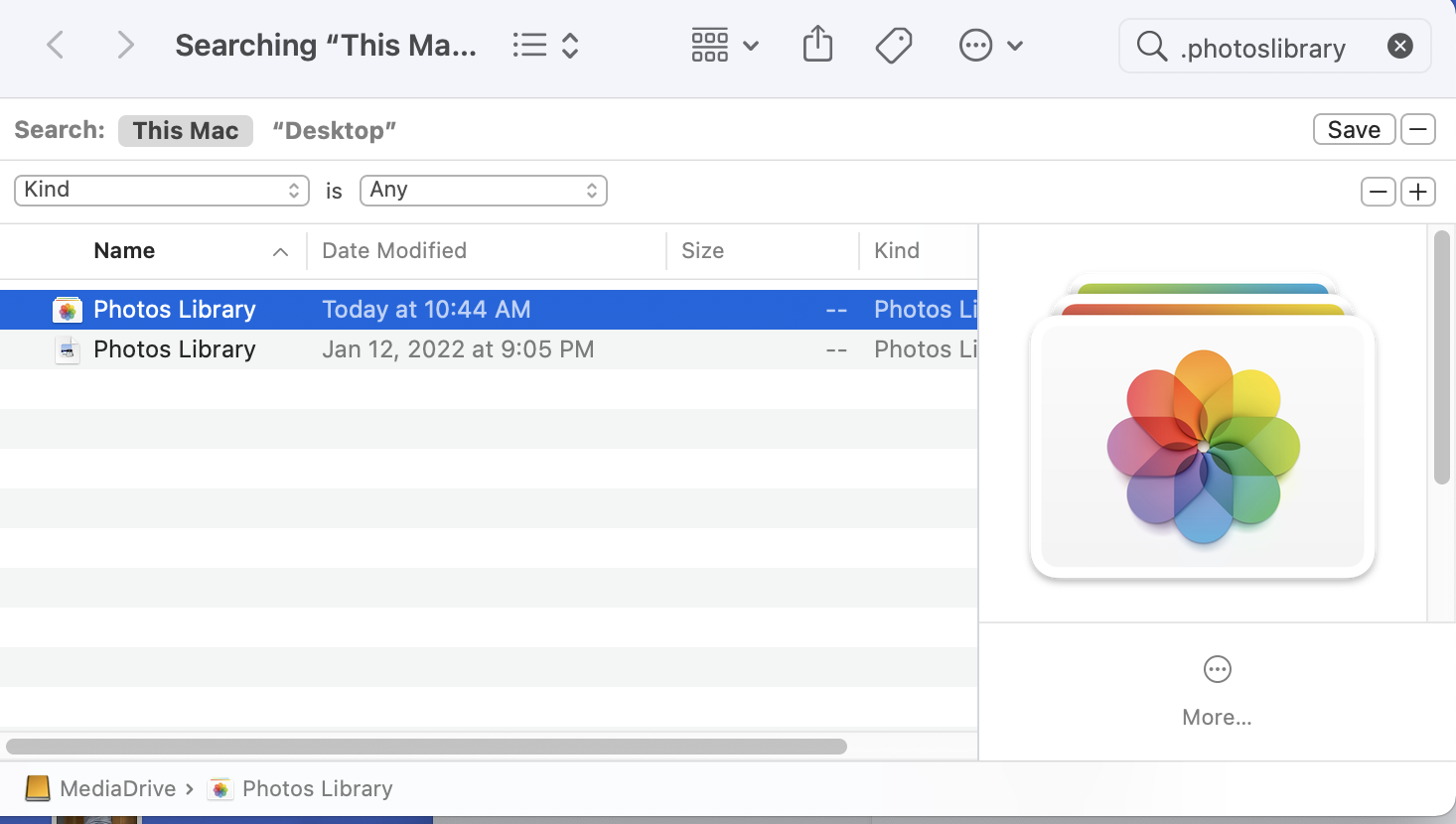Set search scope to This Mac
This screenshot has height=824, width=1456.
(x=186, y=130)
